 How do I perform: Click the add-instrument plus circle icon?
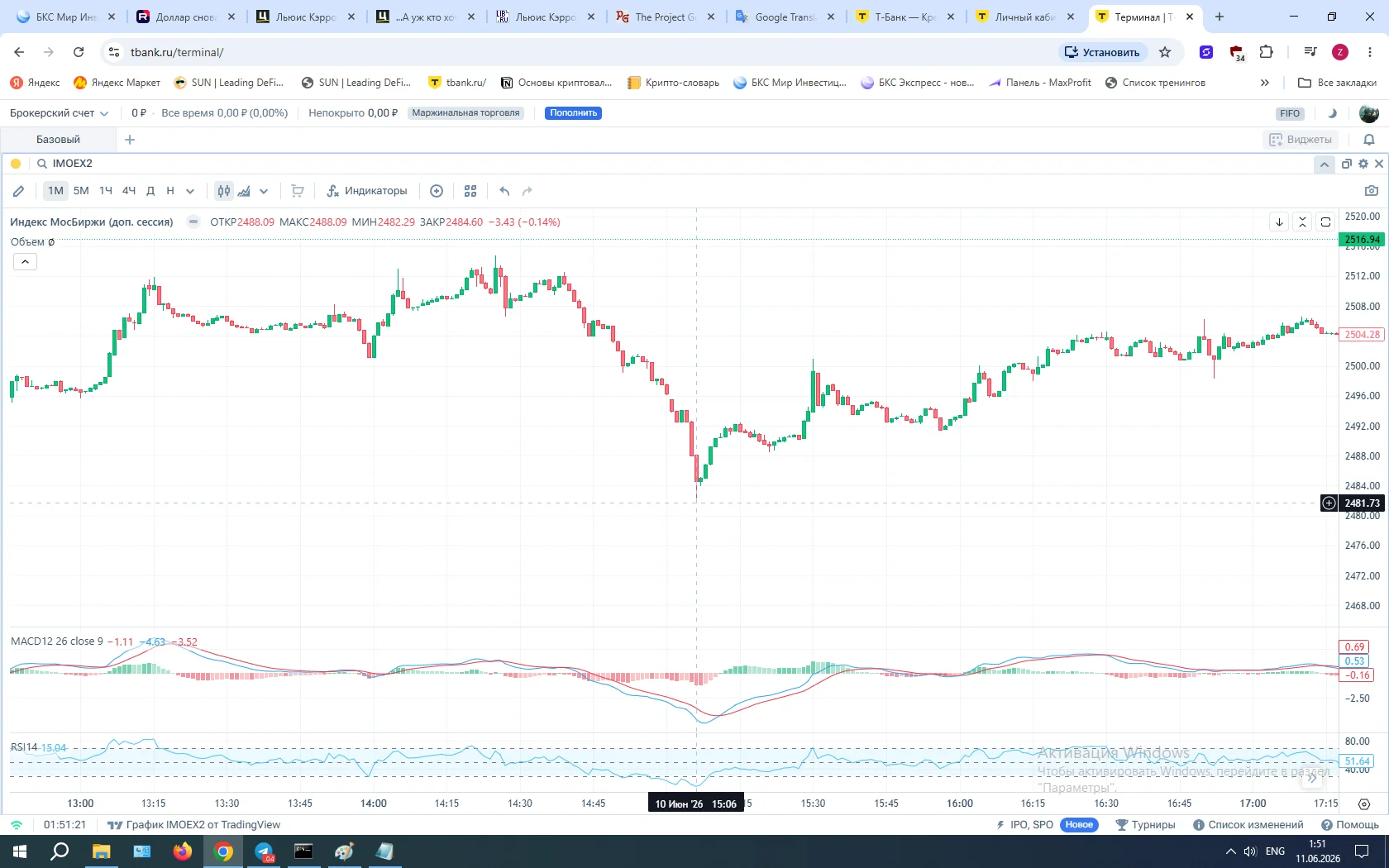[437, 191]
